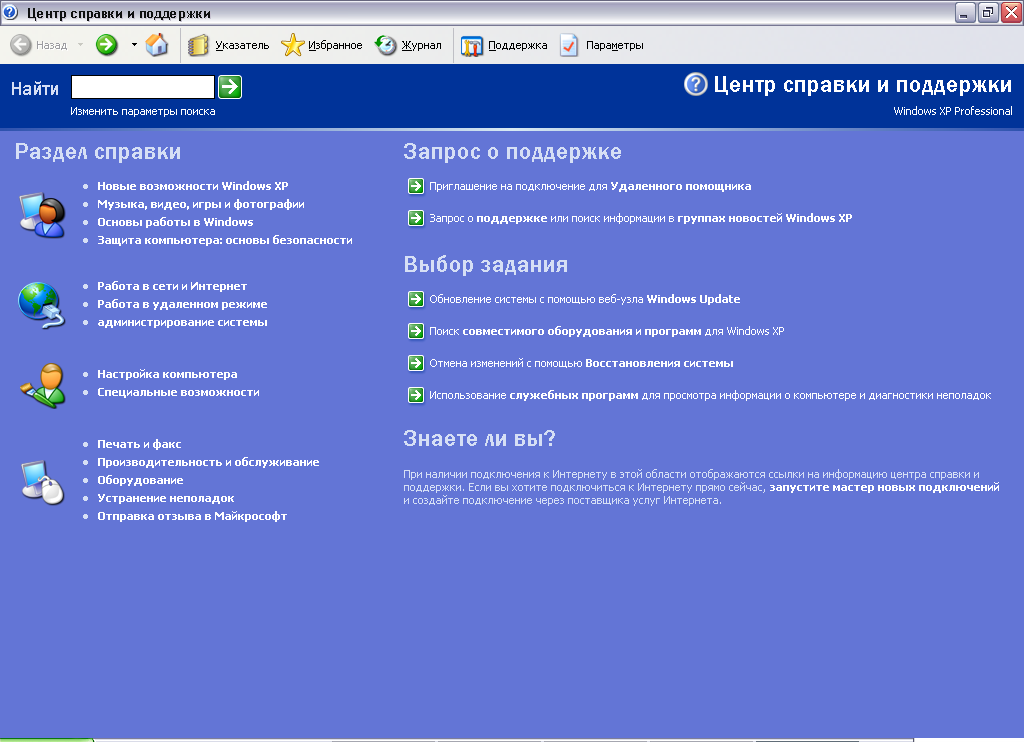Viewport: 1024px width, 742px height.
Task: Open 'администрирование системы' topic
Action: click(182, 322)
